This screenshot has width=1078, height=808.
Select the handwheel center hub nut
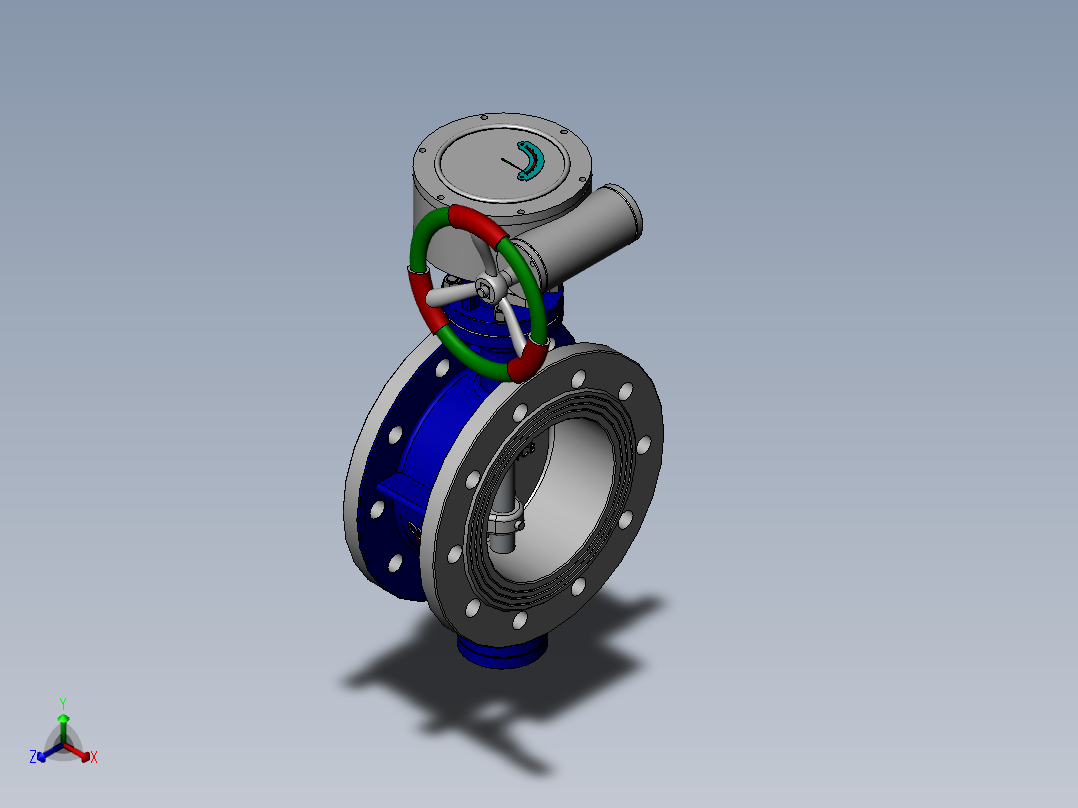[x=487, y=291]
